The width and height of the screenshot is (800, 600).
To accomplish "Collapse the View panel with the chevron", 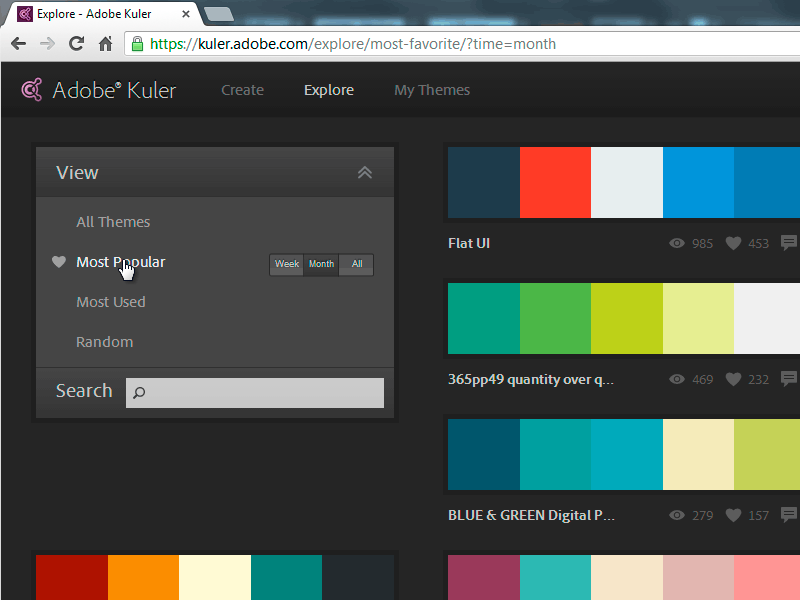I will [x=364, y=172].
